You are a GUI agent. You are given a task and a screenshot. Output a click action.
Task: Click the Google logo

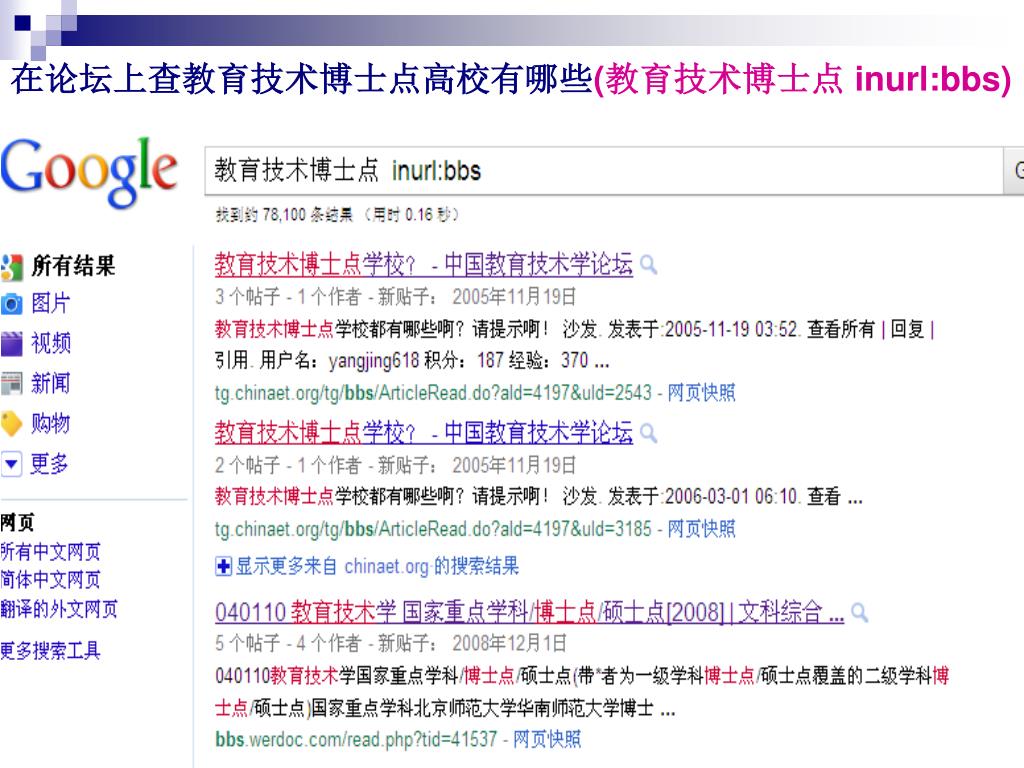point(89,172)
